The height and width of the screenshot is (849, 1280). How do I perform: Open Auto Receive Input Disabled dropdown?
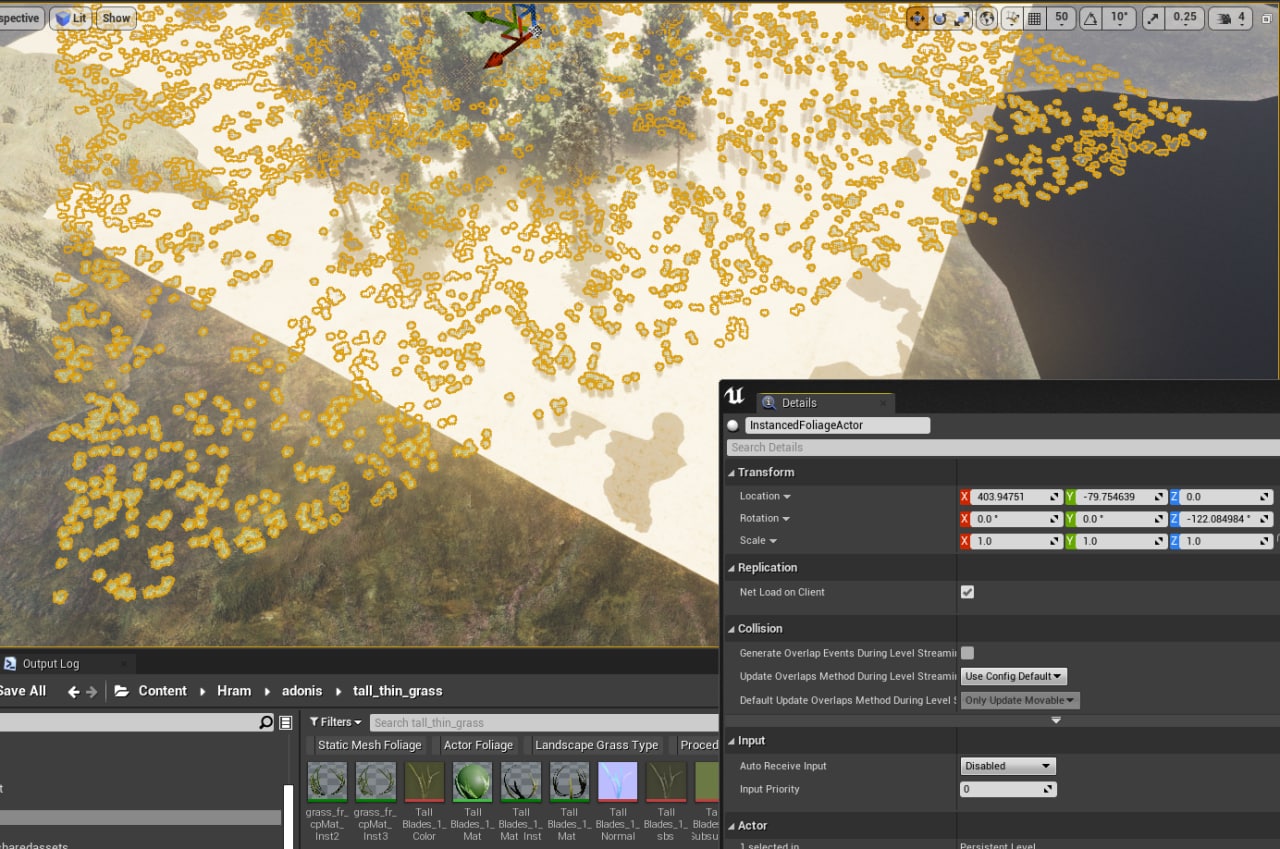tap(1008, 766)
